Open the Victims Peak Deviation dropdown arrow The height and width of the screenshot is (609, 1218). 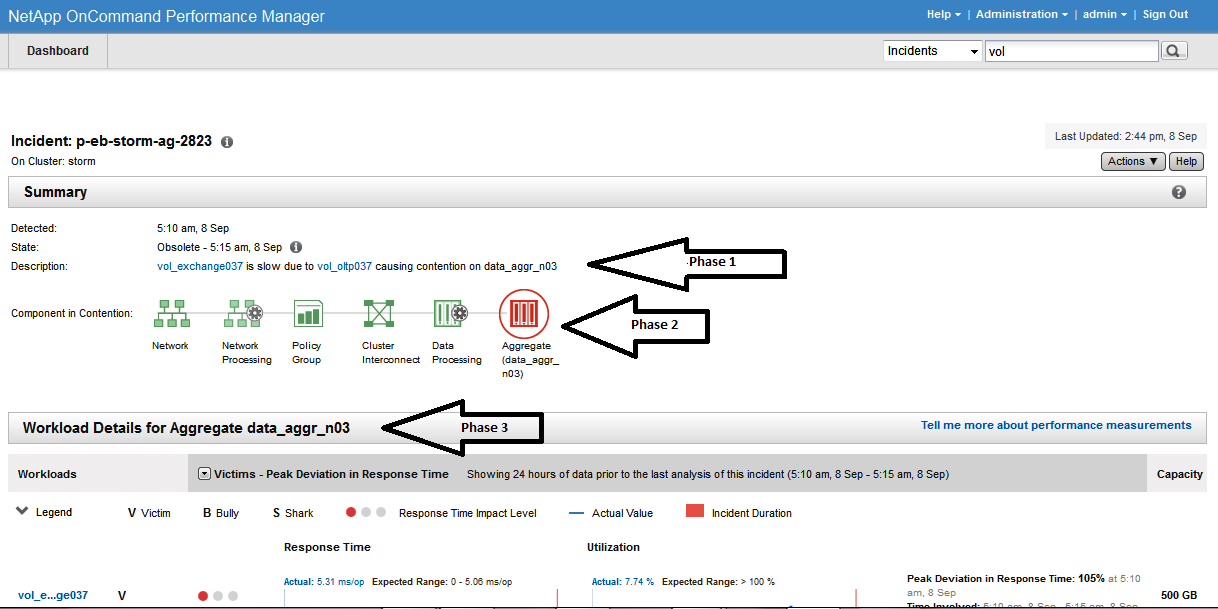tap(204, 474)
